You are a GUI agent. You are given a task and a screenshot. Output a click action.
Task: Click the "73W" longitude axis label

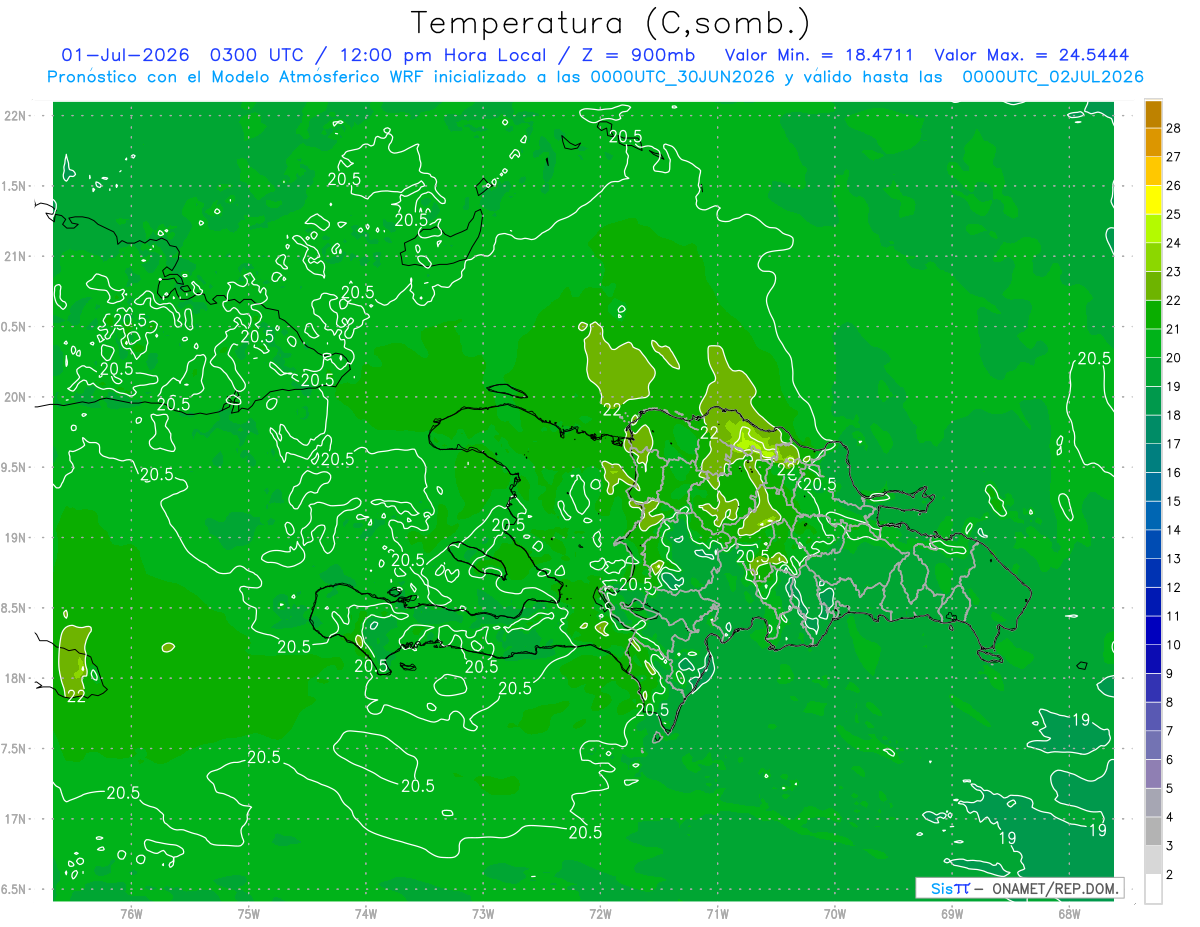483,914
